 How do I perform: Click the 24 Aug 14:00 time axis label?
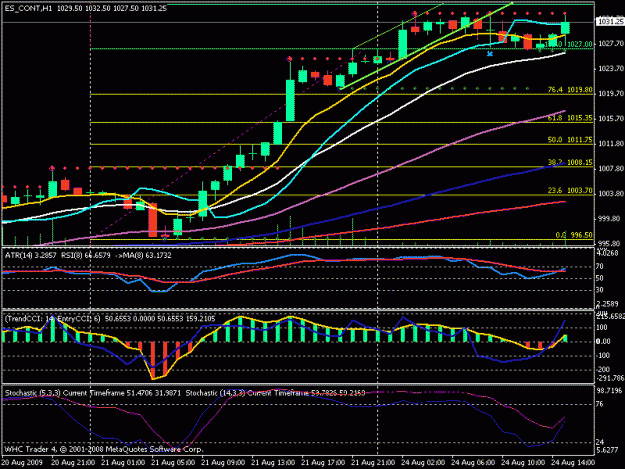click(x=573, y=463)
